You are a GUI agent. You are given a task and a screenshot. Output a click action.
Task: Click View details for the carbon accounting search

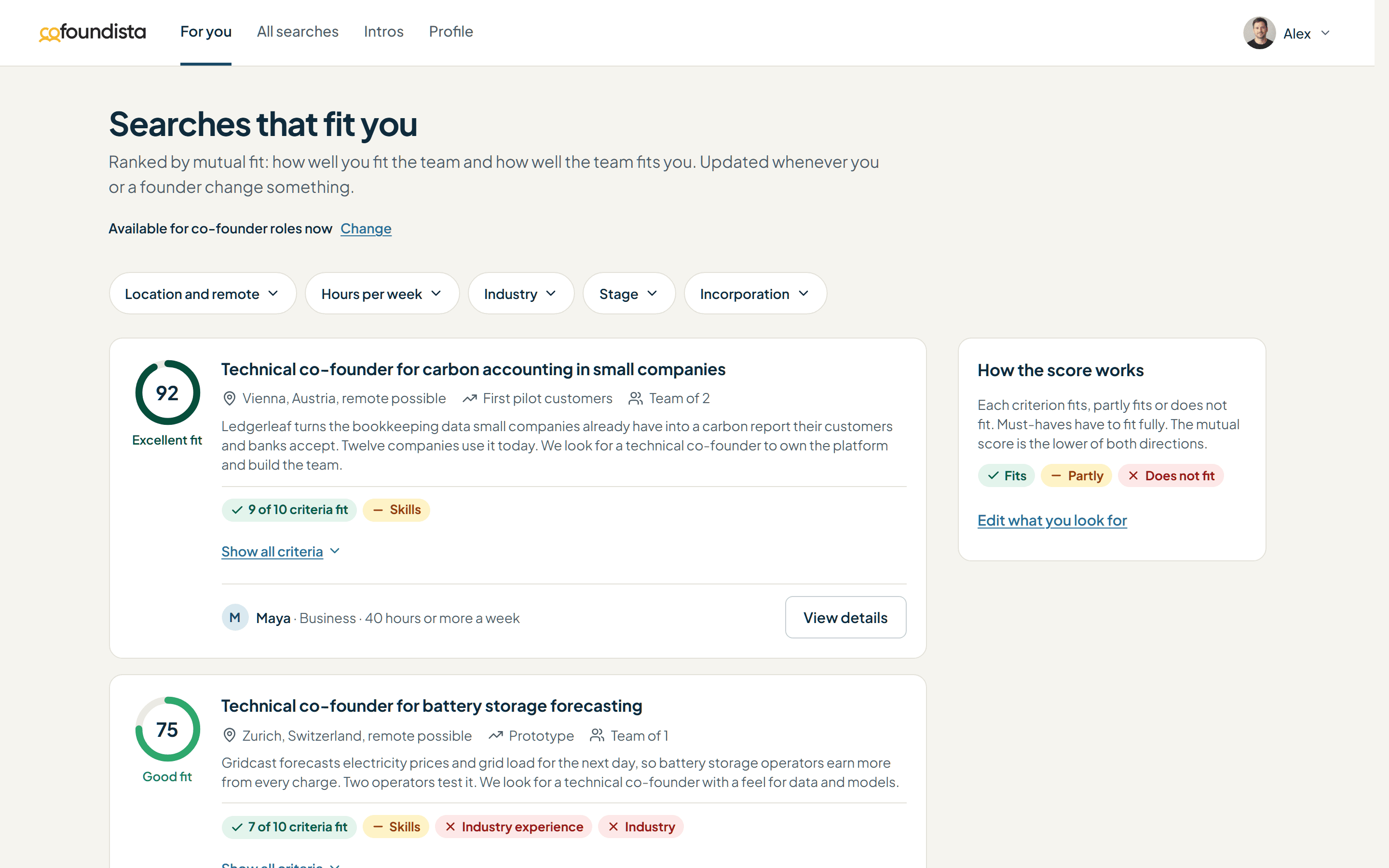[845, 617]
